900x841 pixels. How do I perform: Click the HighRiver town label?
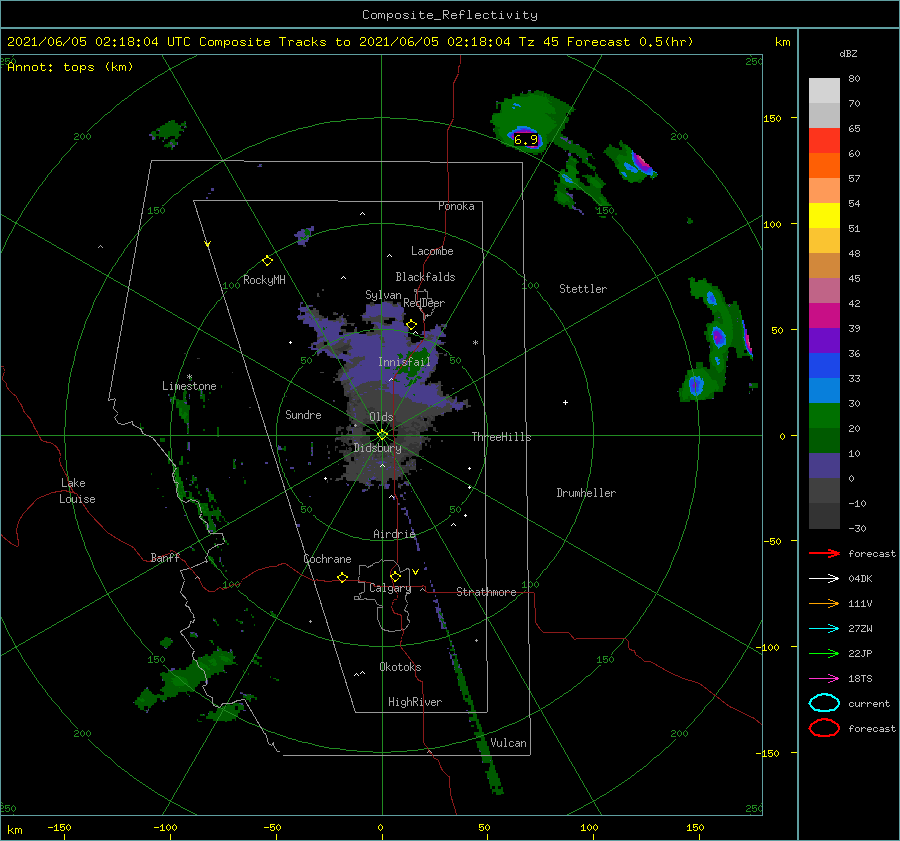pos(415,702)
